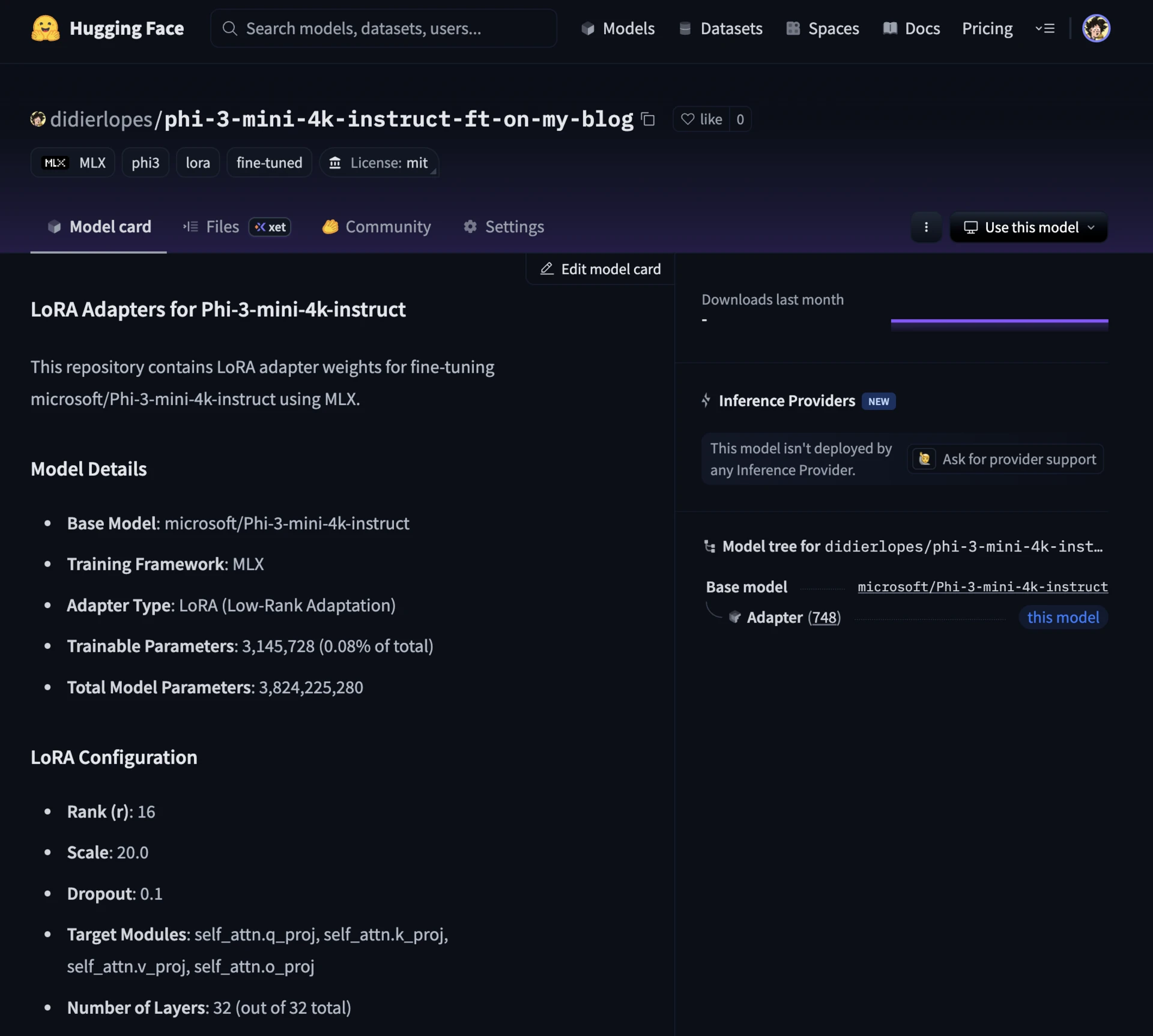
Task: Open the three-dot more options menu
Action: pos(926,227)
